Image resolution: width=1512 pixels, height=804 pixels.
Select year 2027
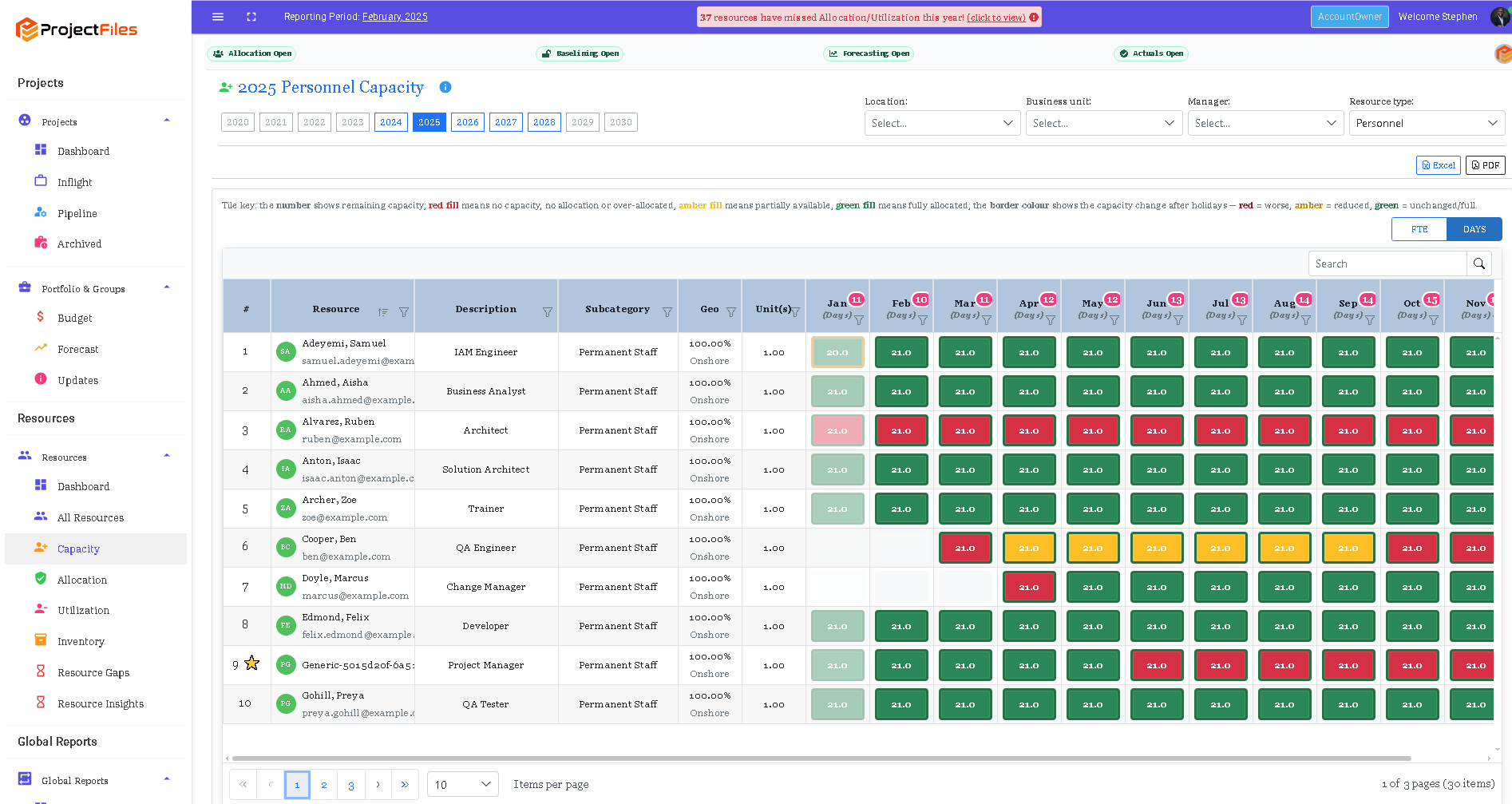(x=506, y=122)
